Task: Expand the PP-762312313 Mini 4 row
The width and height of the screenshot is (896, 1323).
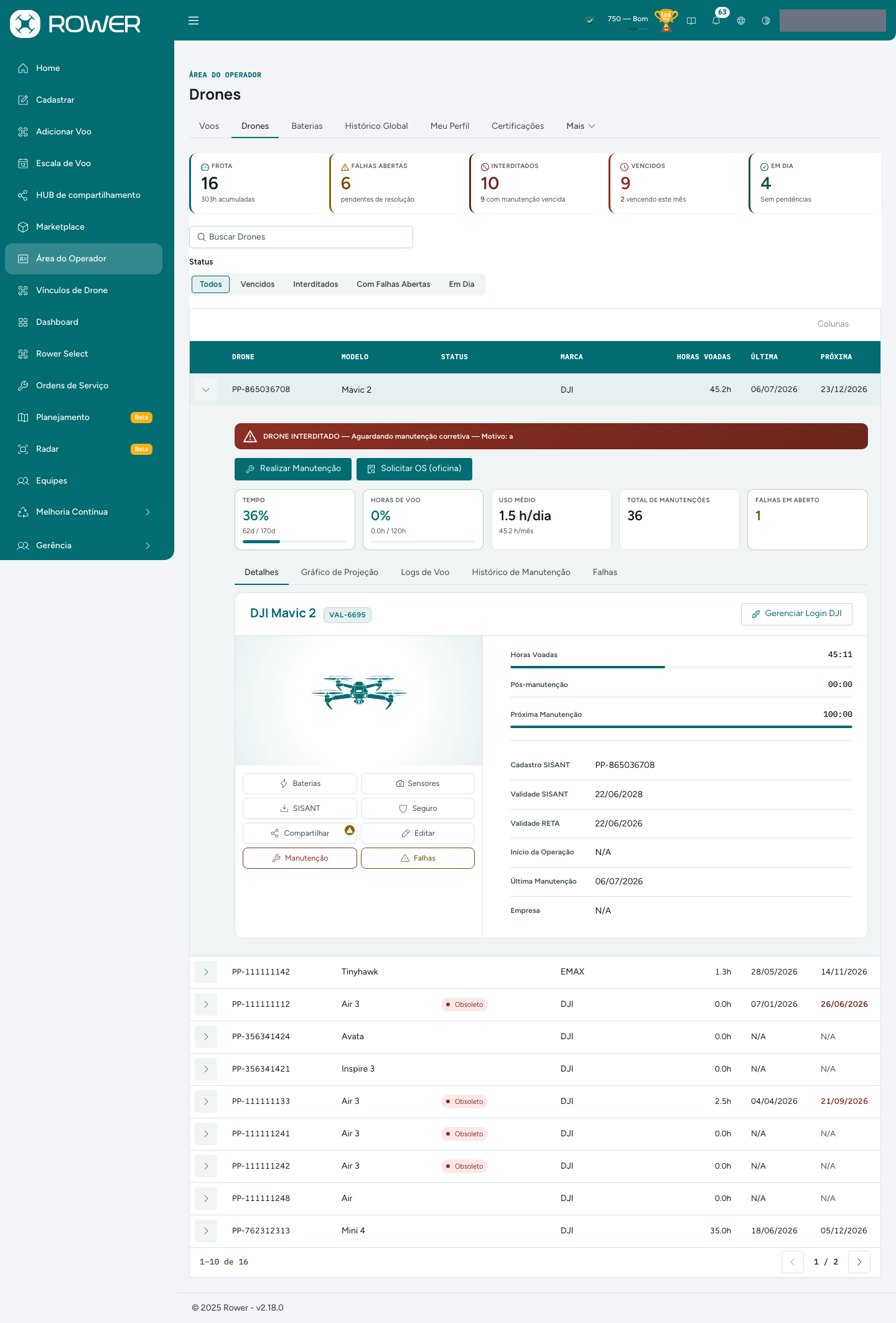Action: [206, 1231]
